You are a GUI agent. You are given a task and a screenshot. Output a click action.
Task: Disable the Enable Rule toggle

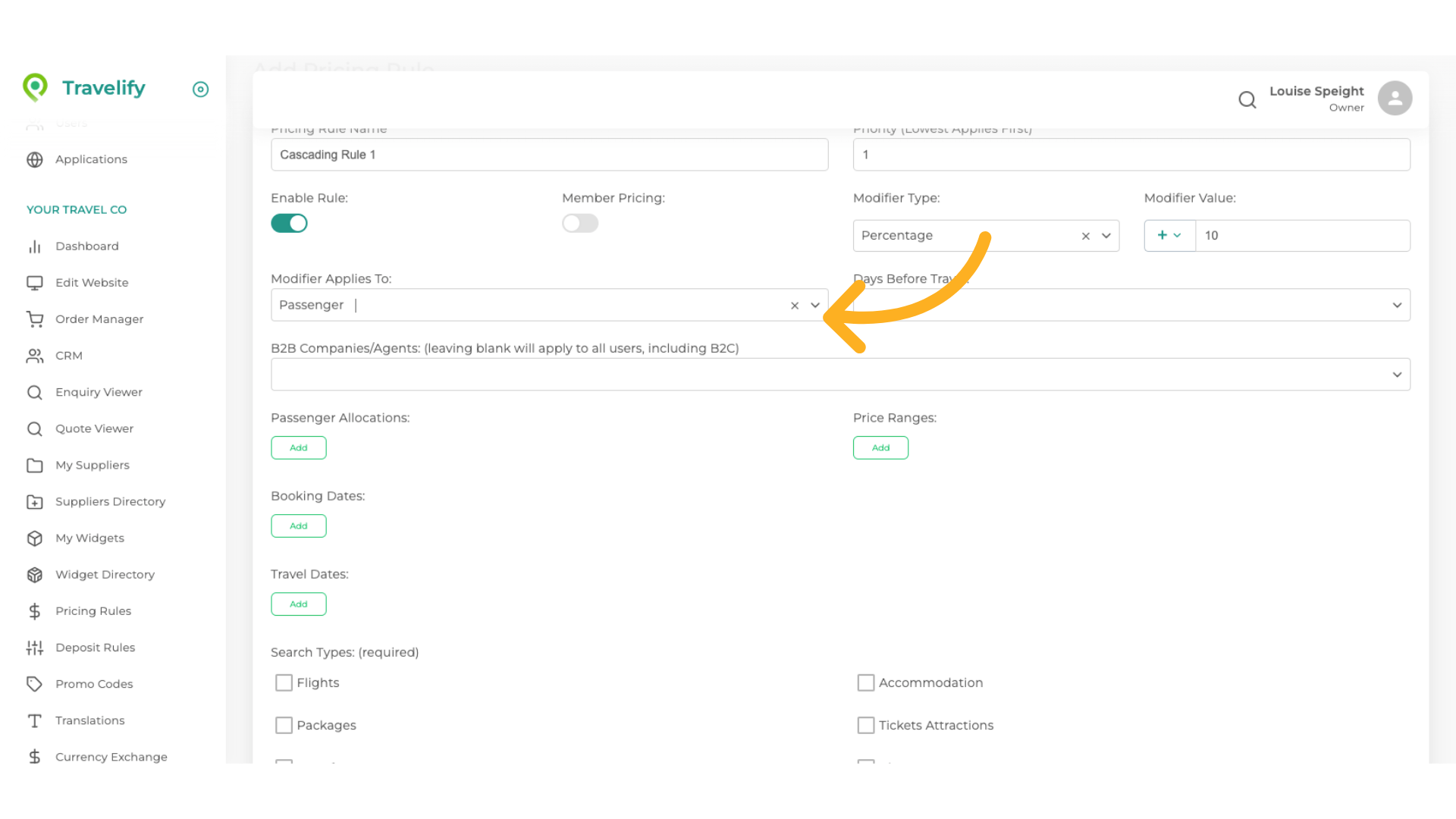(289, 224)
